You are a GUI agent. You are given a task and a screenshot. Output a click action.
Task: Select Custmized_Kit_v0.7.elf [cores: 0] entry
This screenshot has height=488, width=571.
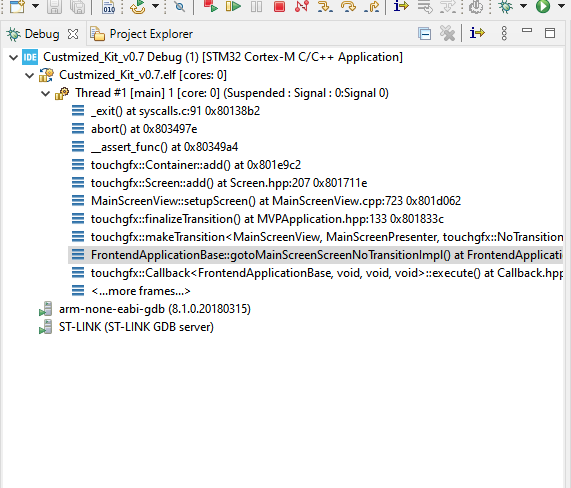point(143,75)
